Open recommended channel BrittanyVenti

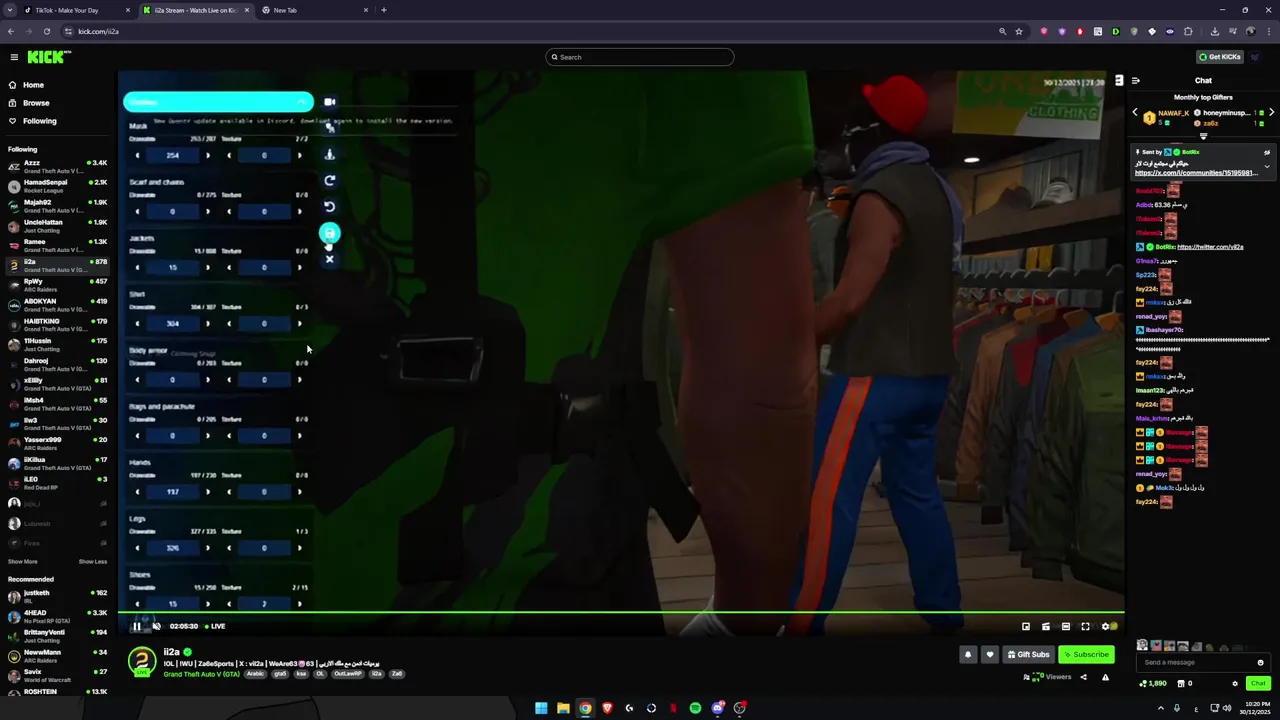click(57, 636)
